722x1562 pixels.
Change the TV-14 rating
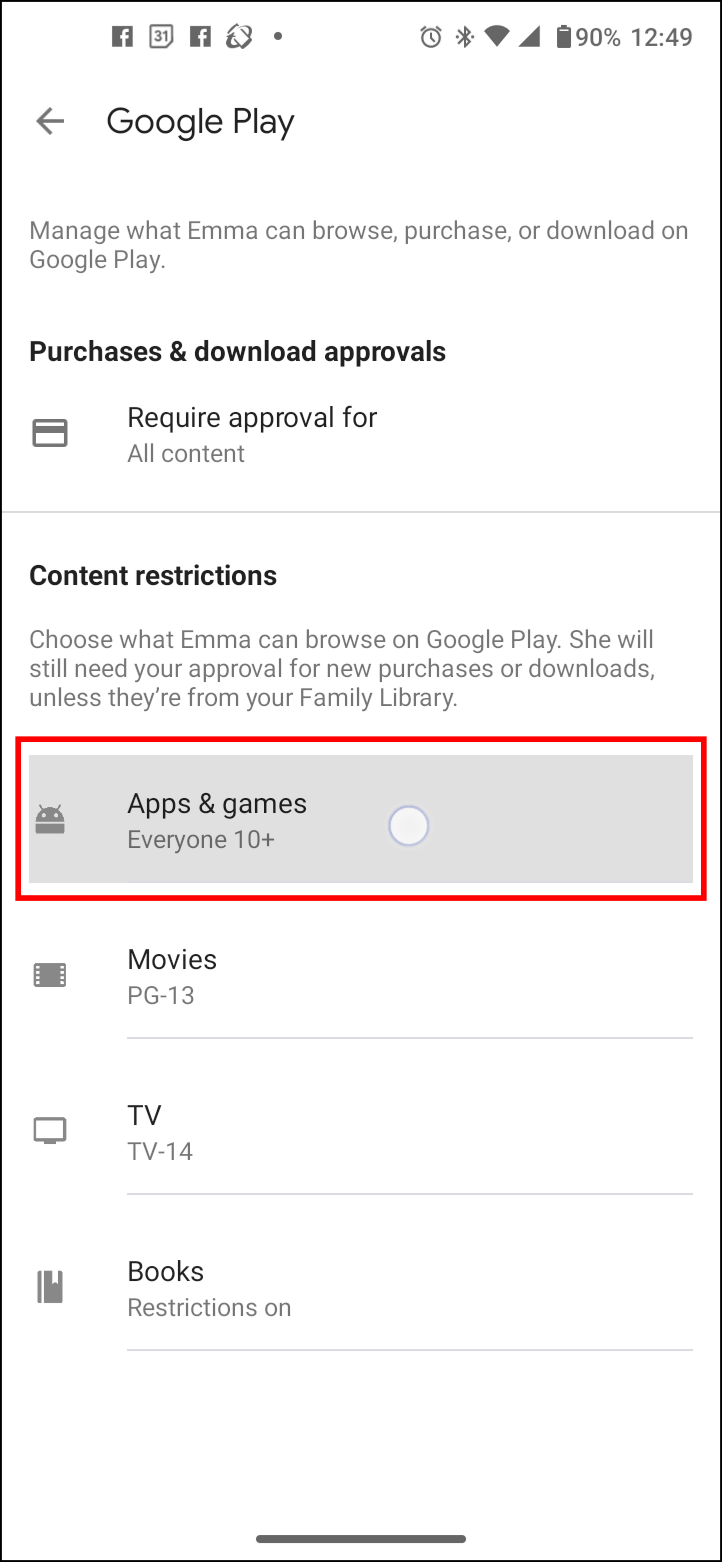point(160,1152)
